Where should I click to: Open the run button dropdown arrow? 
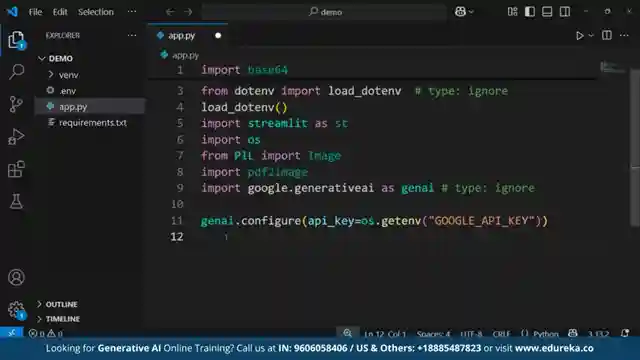coord(591,36)
